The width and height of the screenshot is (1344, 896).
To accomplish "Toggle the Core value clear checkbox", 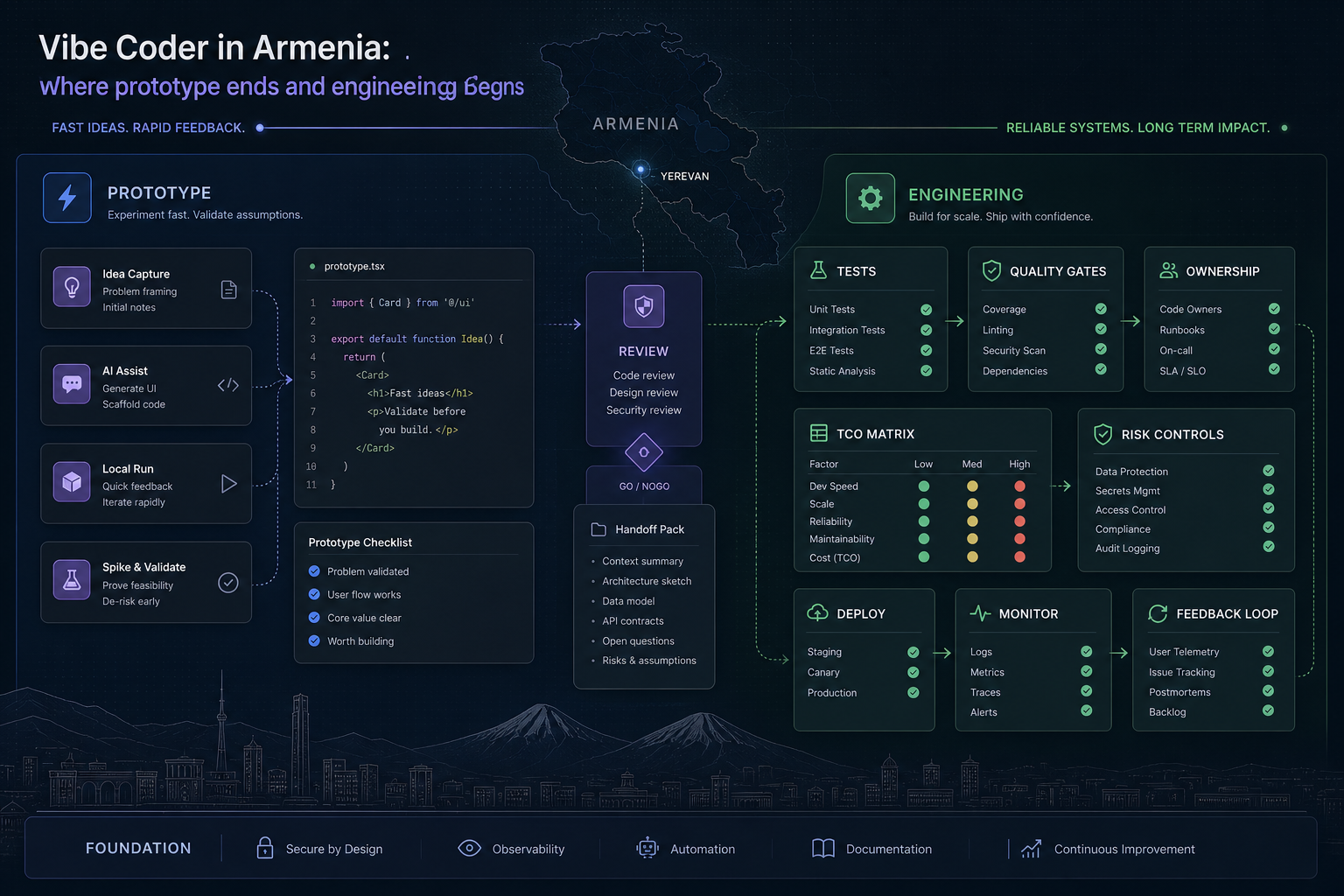I will click(314, 618).
